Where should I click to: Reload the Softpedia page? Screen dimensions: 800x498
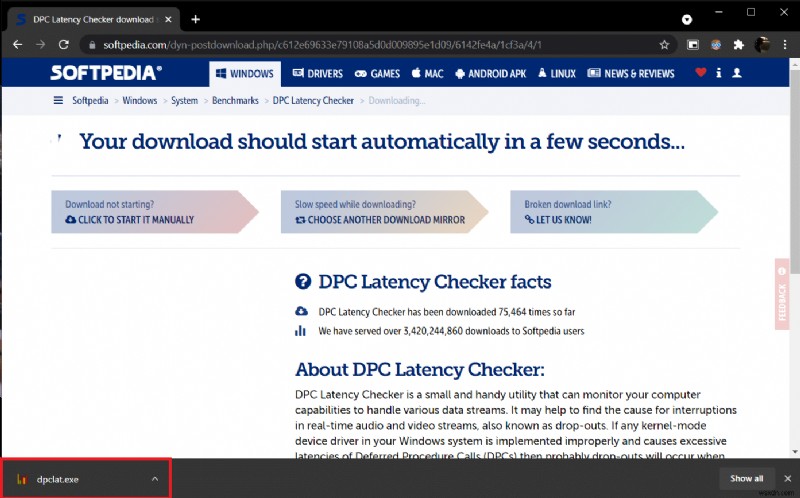pyautogui.click(x=64, y=45)
